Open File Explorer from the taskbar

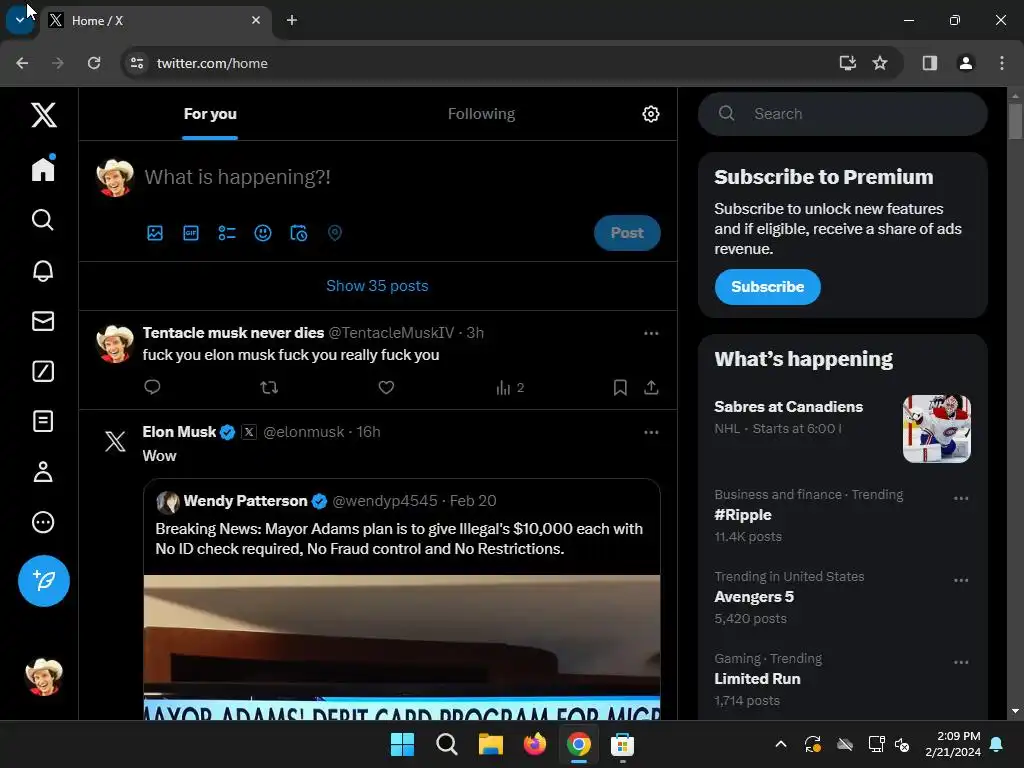tap(490, 744)
